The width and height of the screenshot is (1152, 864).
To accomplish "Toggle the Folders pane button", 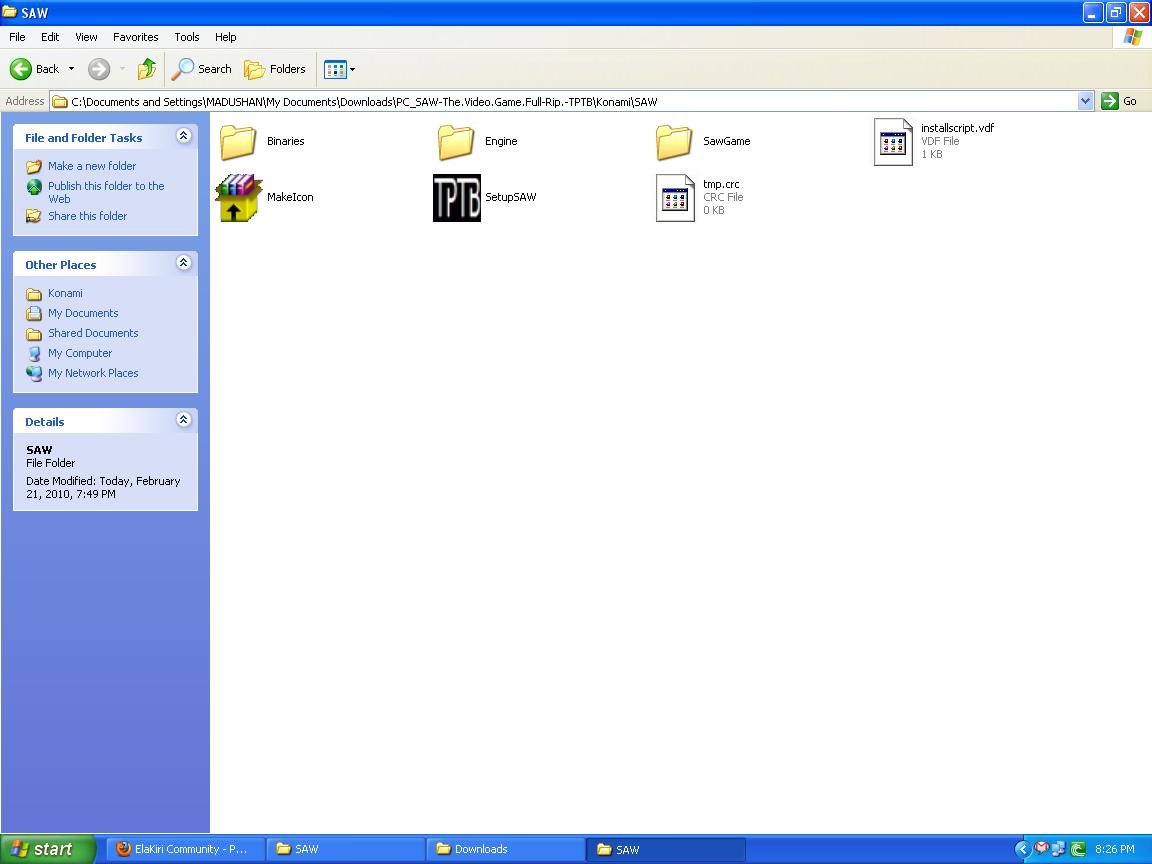I will pyautogui.click(x=275, y=69).
